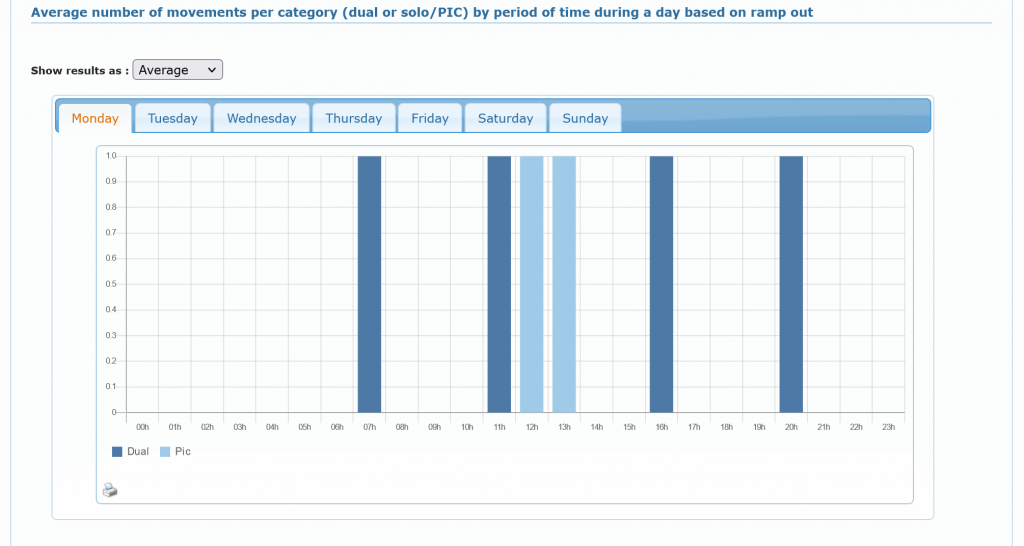Switch to the Wednesday tab
Screen dimensions: 1024x546
point(261,118)
